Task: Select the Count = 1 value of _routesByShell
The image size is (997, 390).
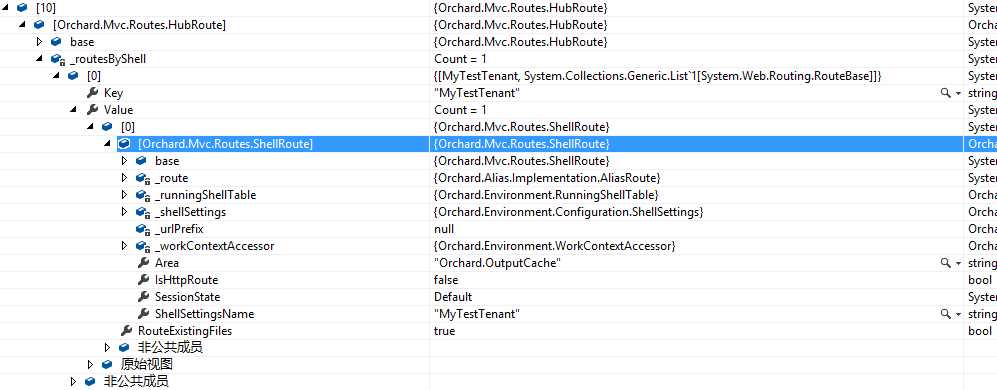Action: tap(460, 59)
